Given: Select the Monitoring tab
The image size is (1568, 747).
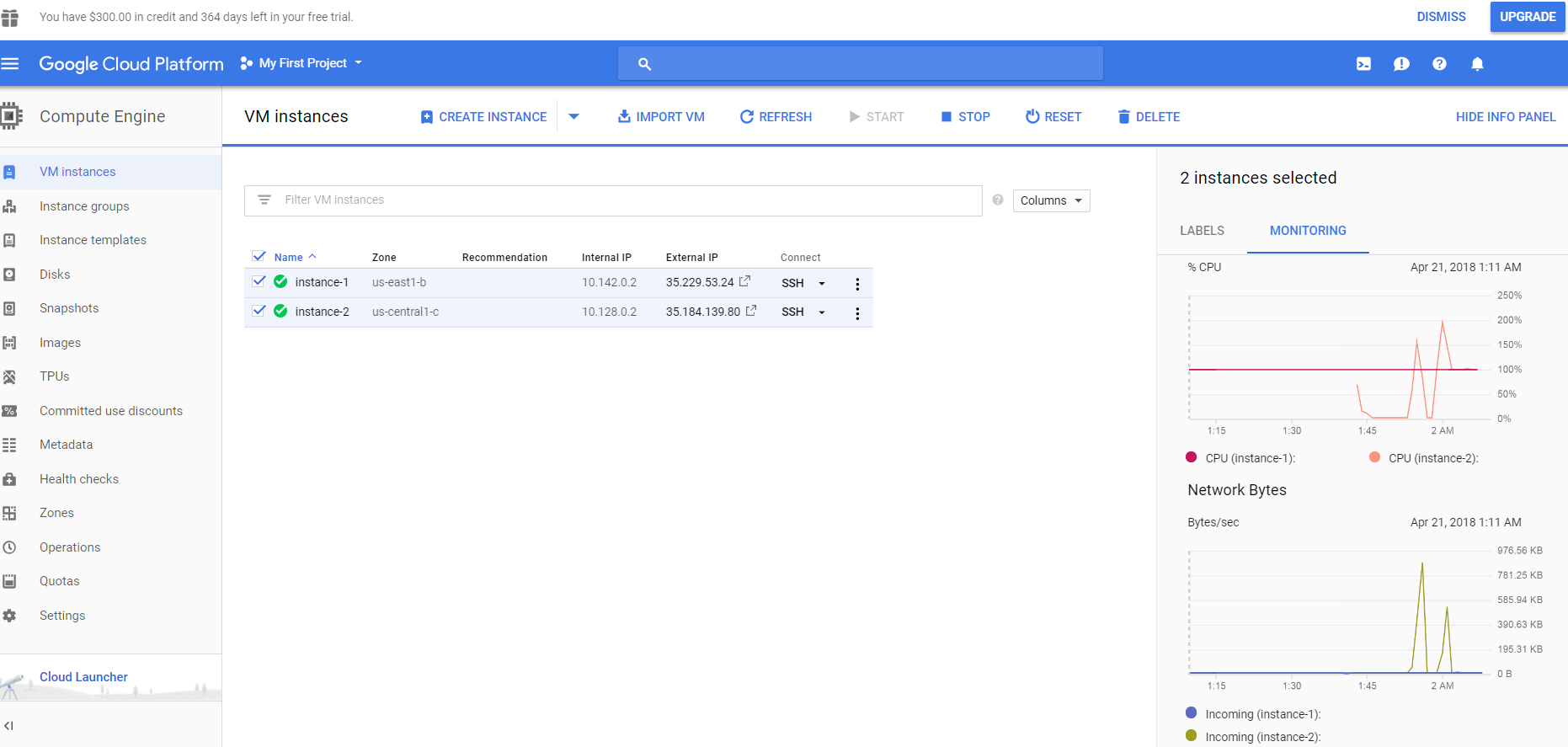Looking at the screenshot, I should pos(1308,231).
